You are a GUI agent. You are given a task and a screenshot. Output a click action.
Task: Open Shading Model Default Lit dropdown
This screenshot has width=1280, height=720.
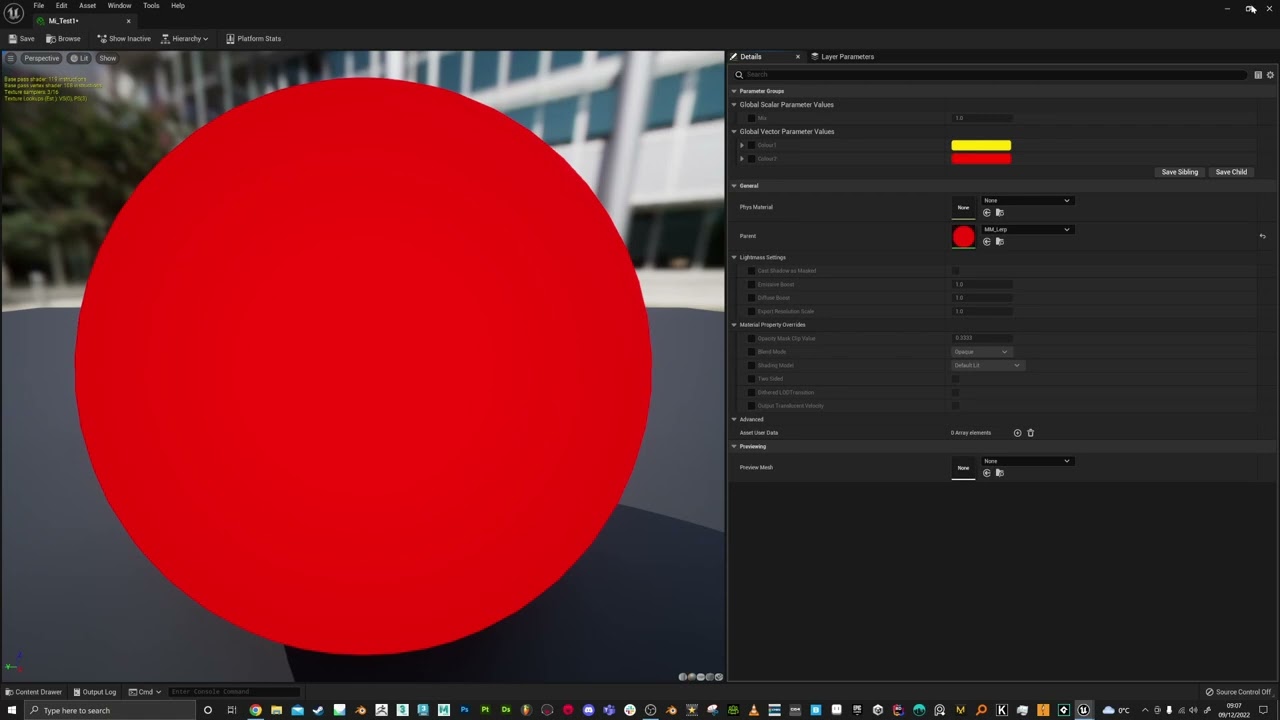[x=987, y=365]
